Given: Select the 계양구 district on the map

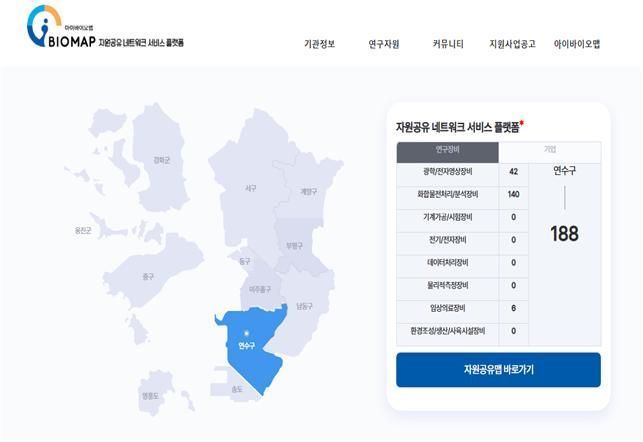Looking at the screenshot, I should click(x=307, y=192).
